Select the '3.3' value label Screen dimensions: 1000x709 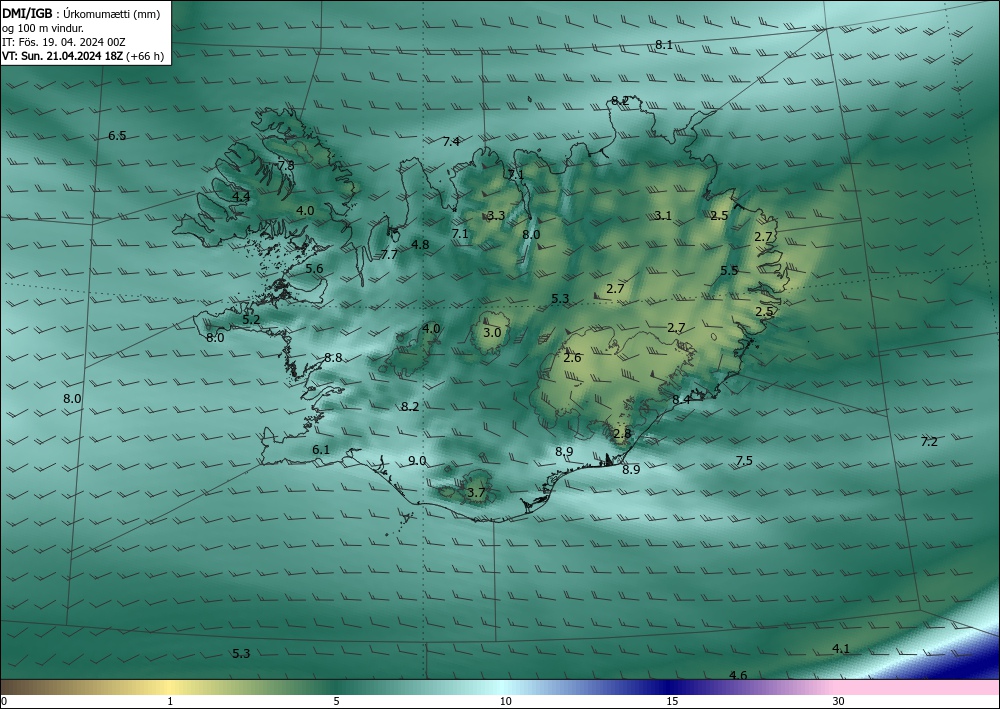496,216
